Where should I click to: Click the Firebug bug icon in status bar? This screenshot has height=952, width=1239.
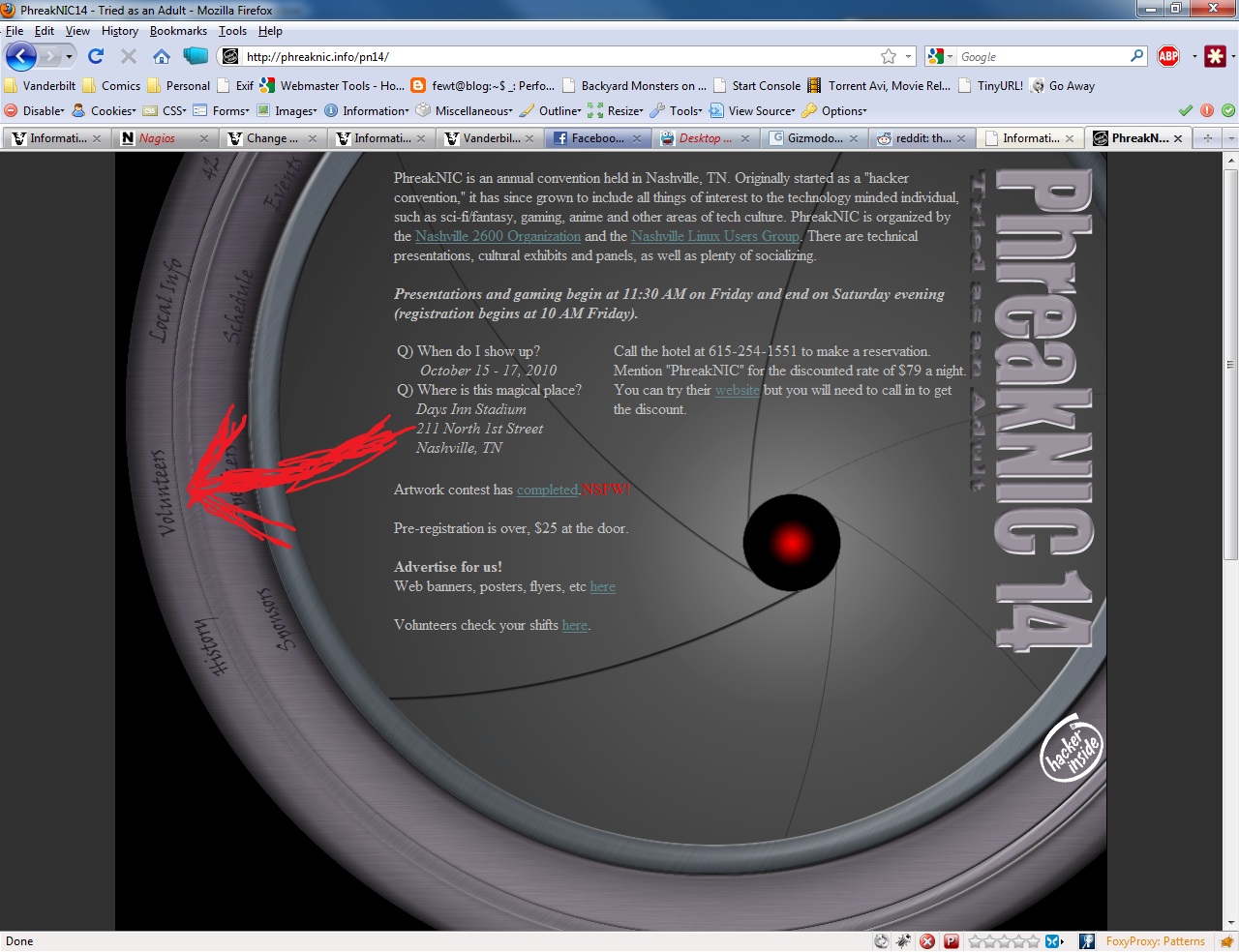click(x=904, y=941)
